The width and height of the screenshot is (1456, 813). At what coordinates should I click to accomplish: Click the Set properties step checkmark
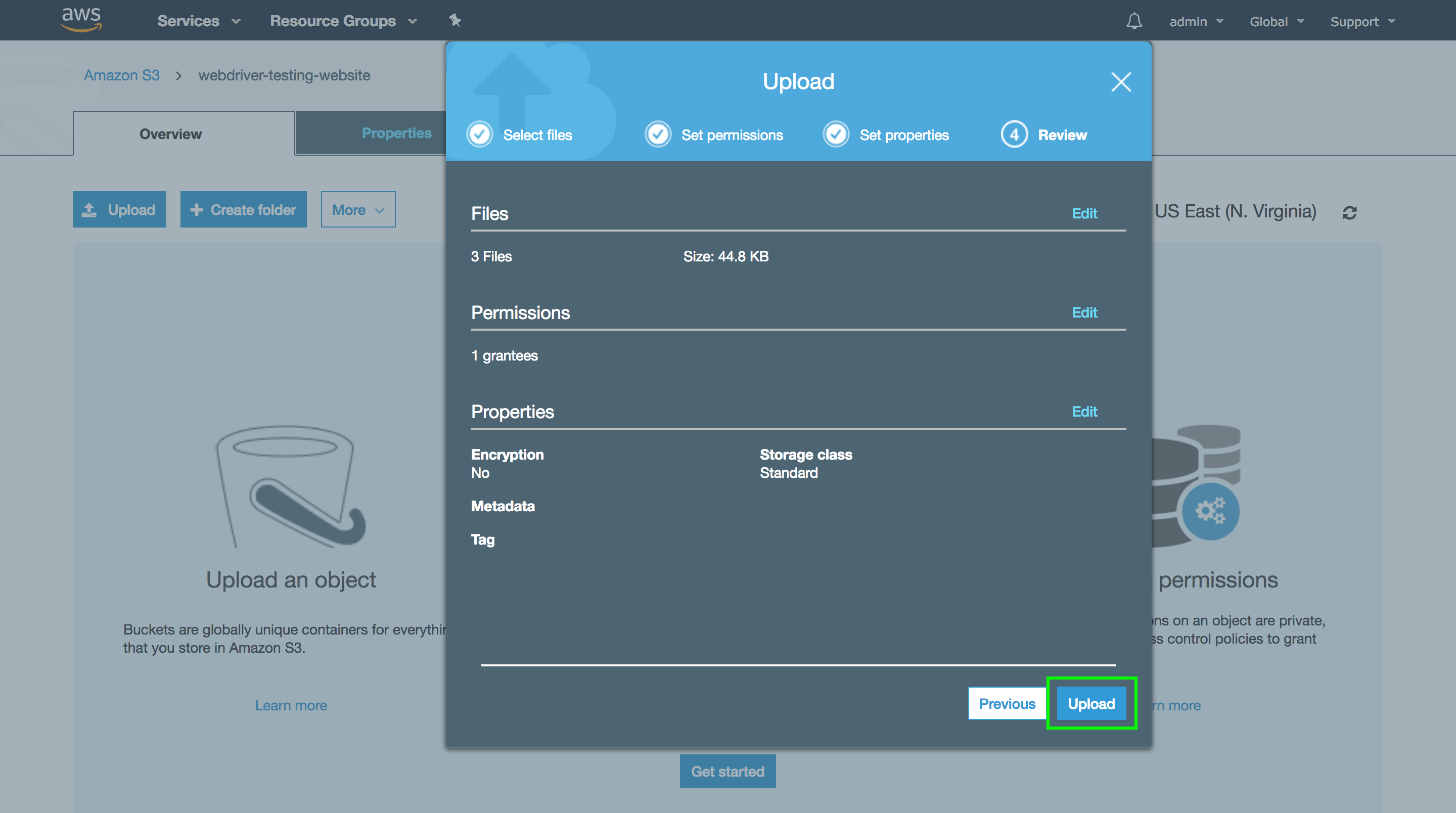836,134
